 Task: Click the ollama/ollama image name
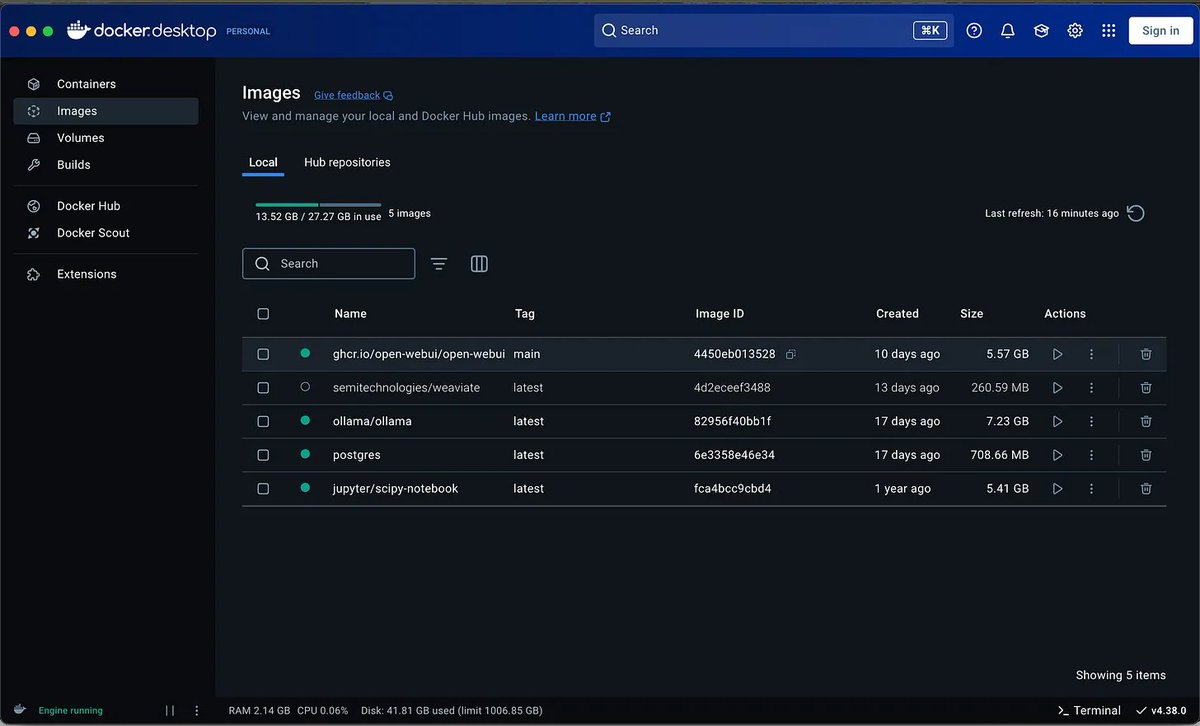372,421
